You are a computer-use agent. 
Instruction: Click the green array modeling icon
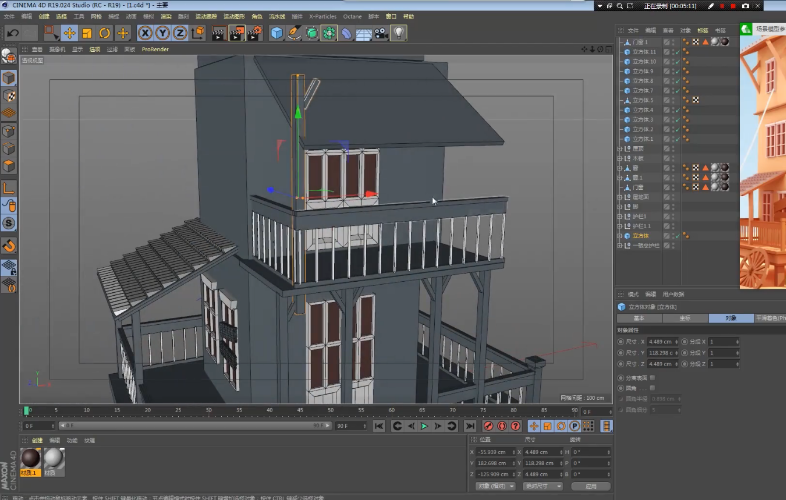coord(329,33)
